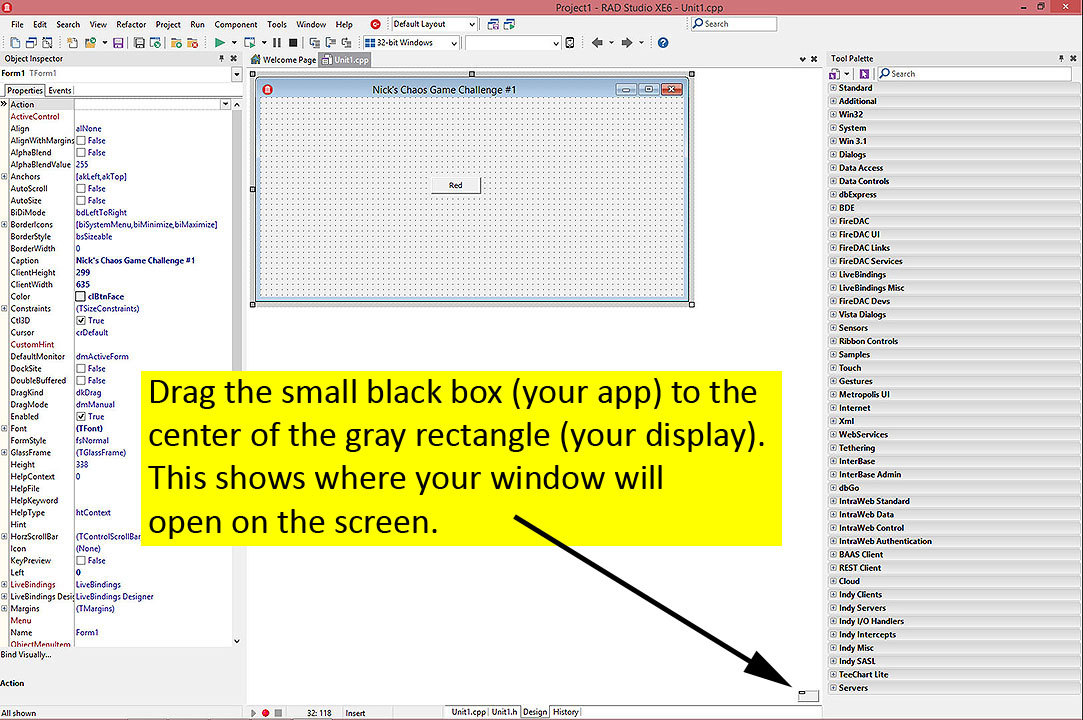Click the Set Debug Desktop icon
The image size is (1083, 720).
[510, 24]
